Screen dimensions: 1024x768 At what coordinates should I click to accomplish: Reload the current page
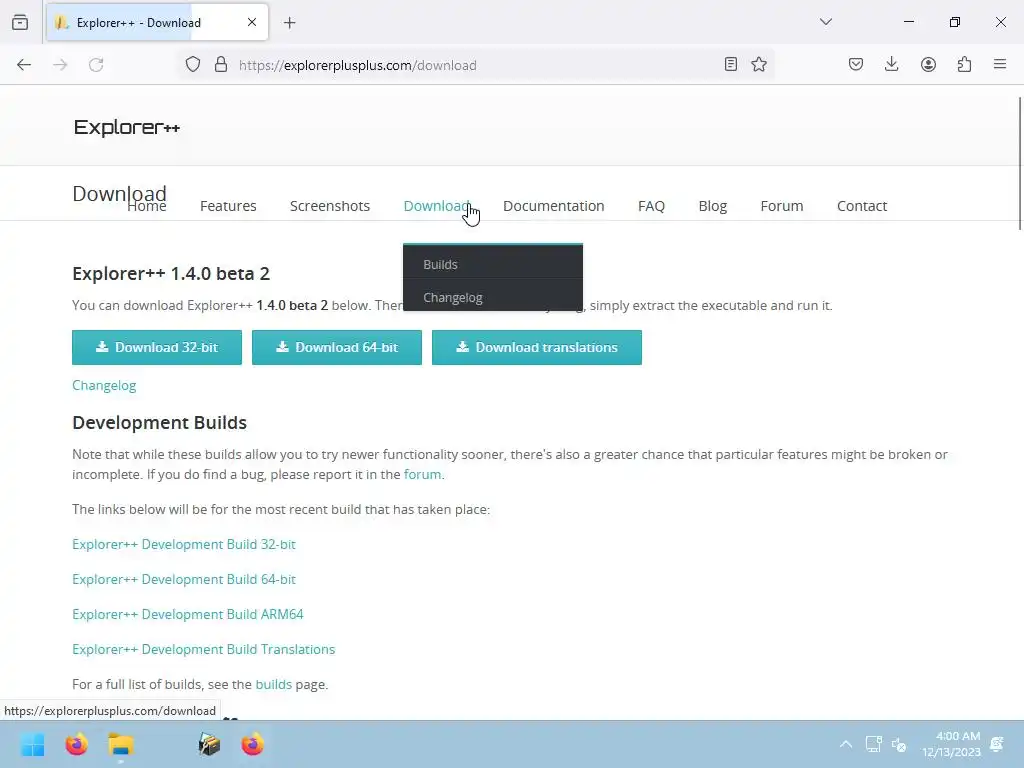point(96,65)
